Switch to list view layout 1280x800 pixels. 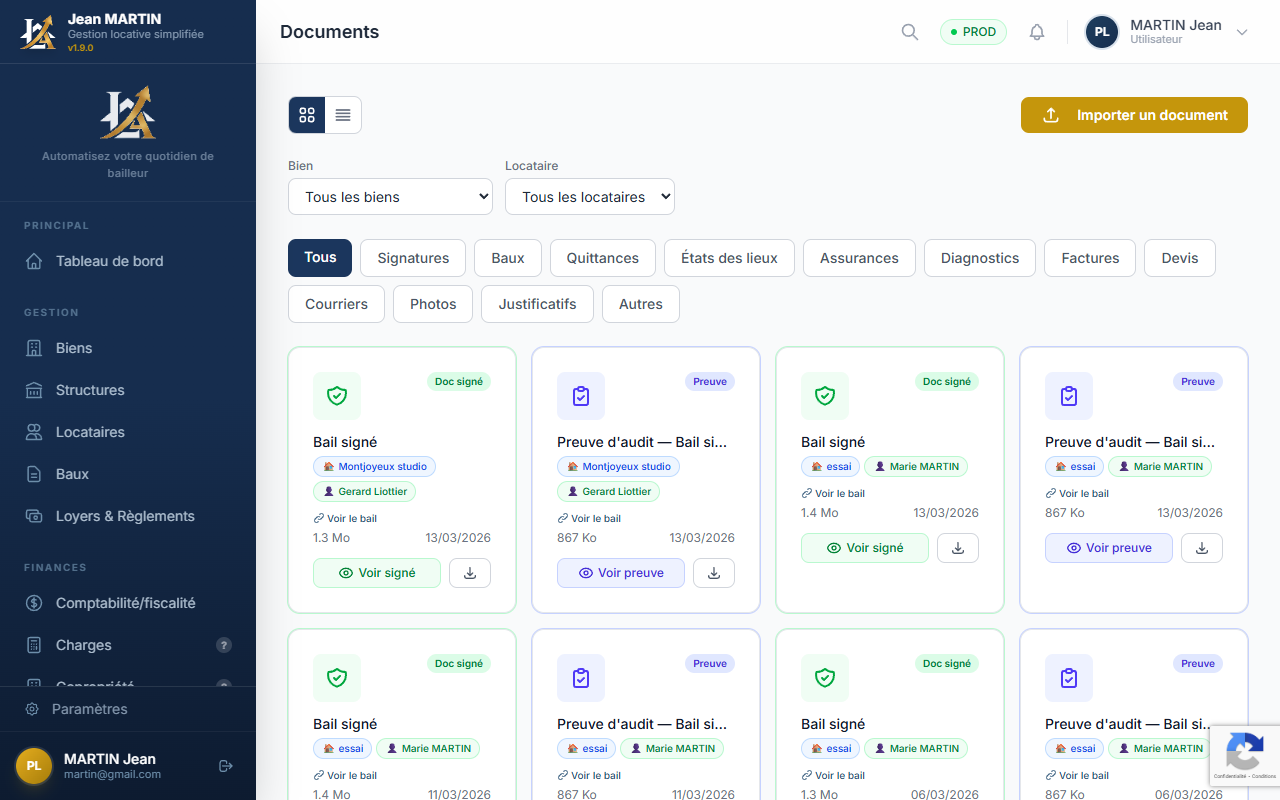point(343,115)
